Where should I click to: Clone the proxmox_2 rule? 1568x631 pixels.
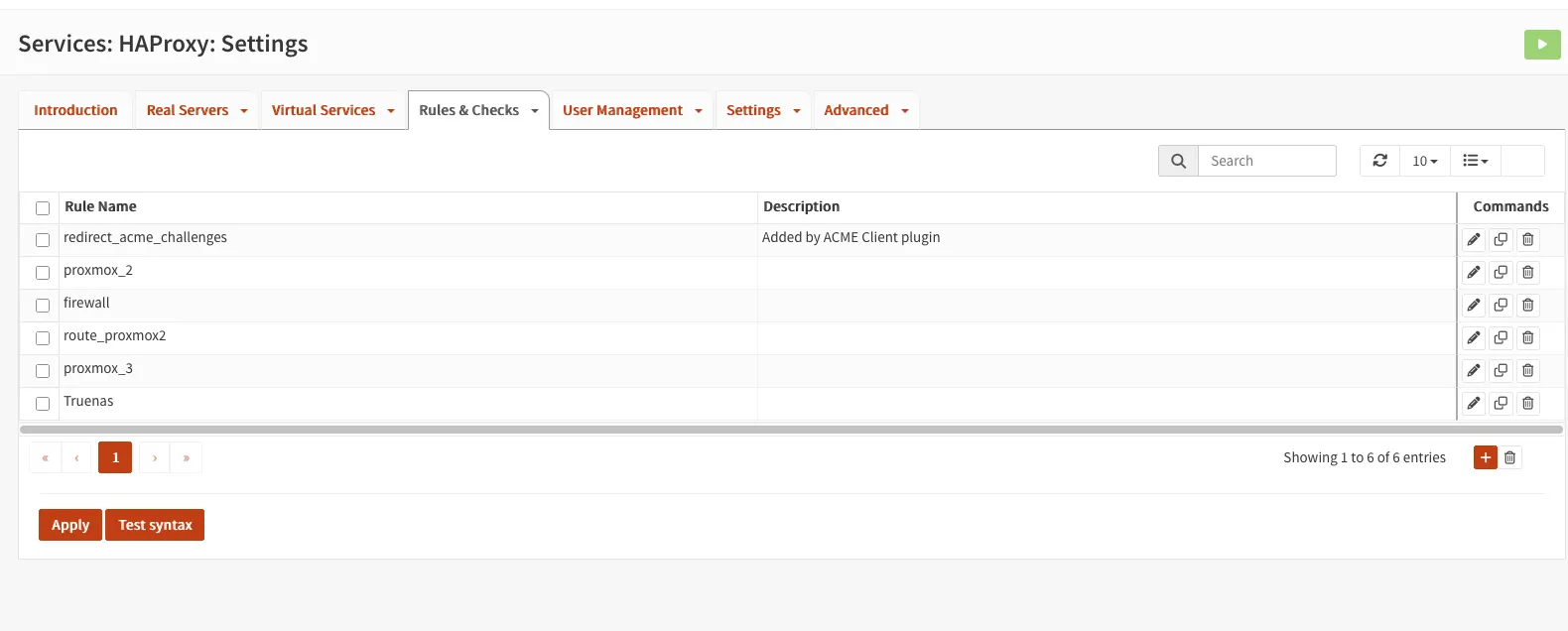coord(1501,272)
